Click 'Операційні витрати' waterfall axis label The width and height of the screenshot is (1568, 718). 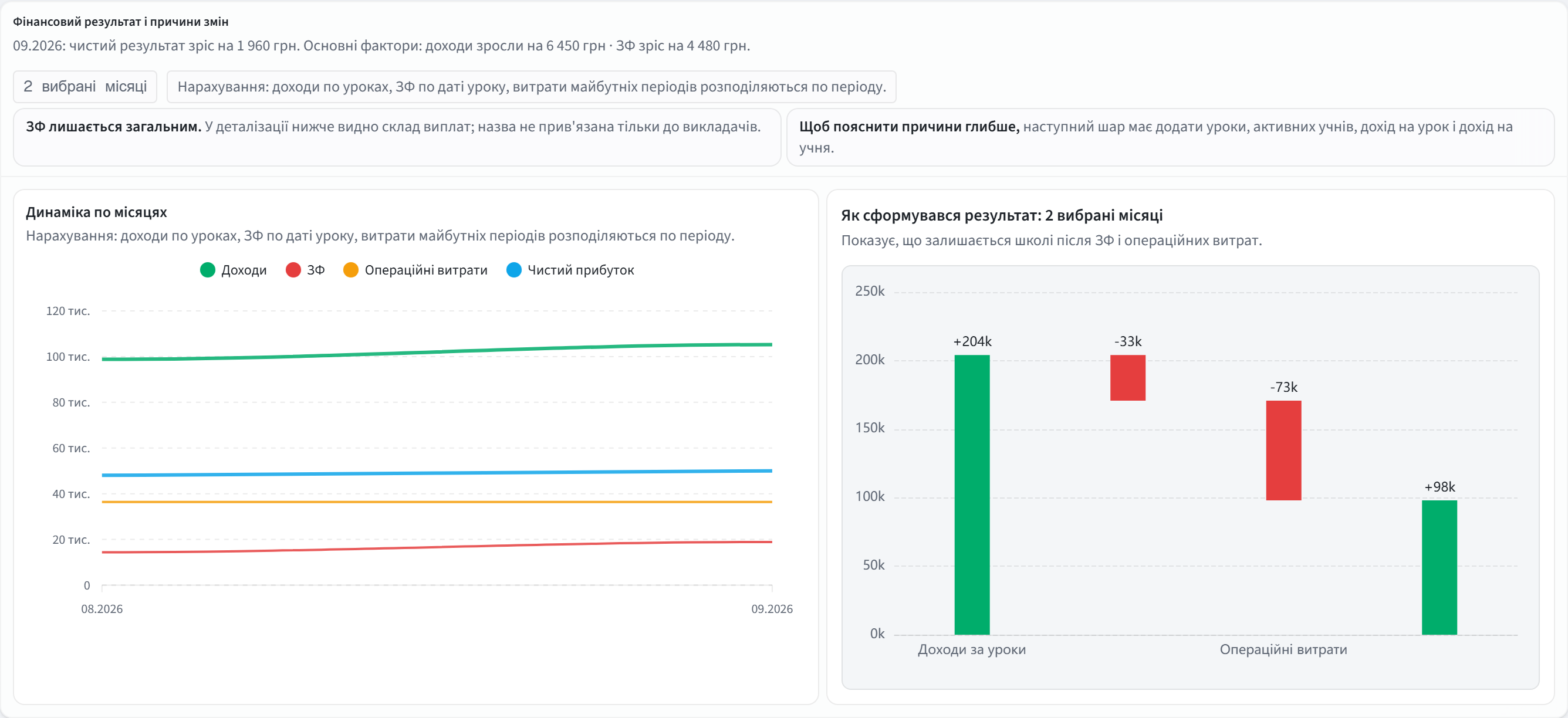1283,649
